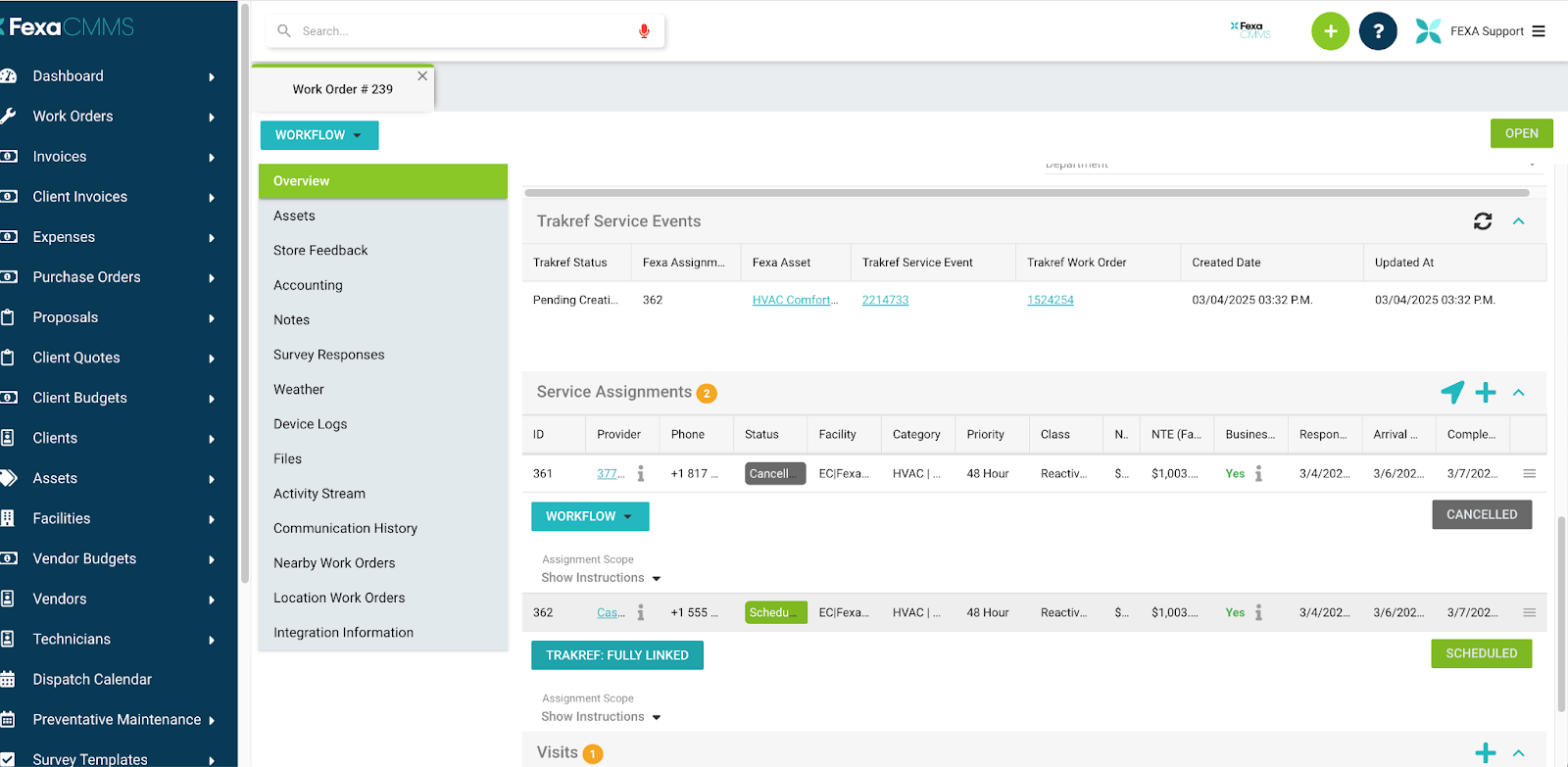The height and width of the screenshot is (767, 1568).
Task: Click the Dashboard gauge icon in sidebar
Action: coord(8,75)
